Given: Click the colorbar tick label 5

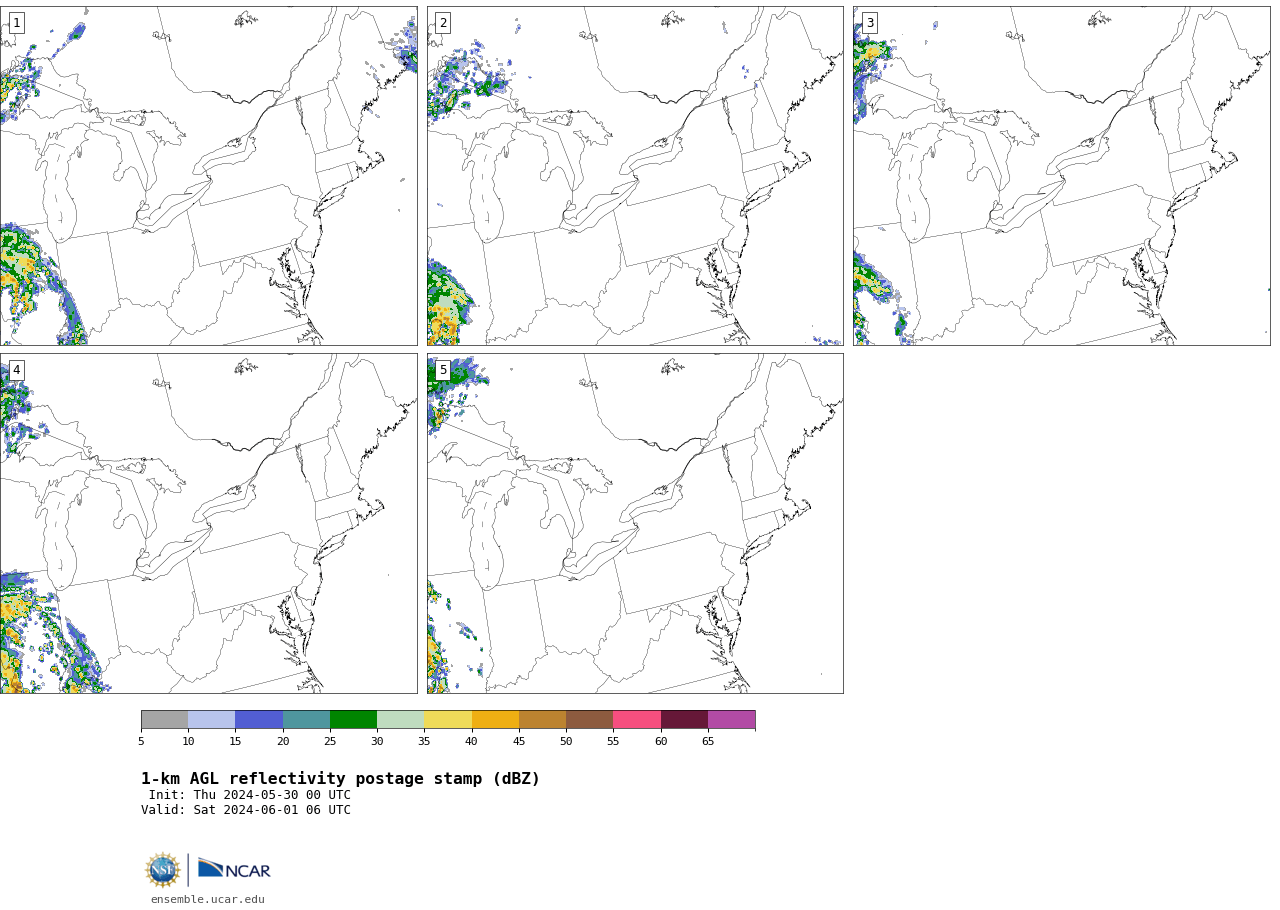Looking at the screenshot, I should click(141, 741).
